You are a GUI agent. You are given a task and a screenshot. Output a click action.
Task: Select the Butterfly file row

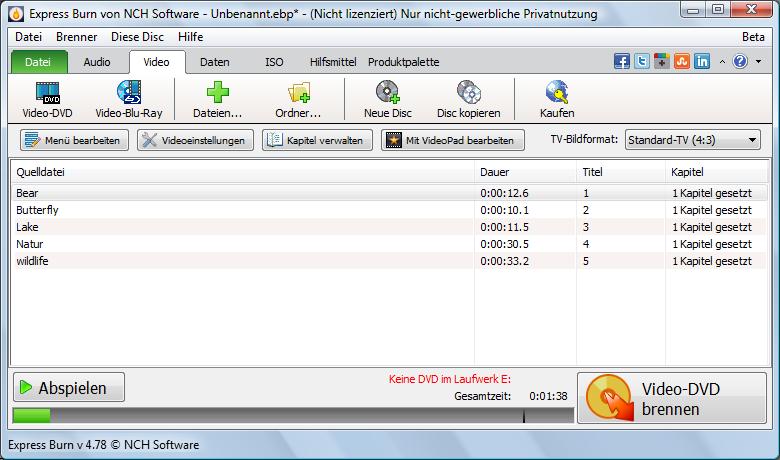point(389,210)
